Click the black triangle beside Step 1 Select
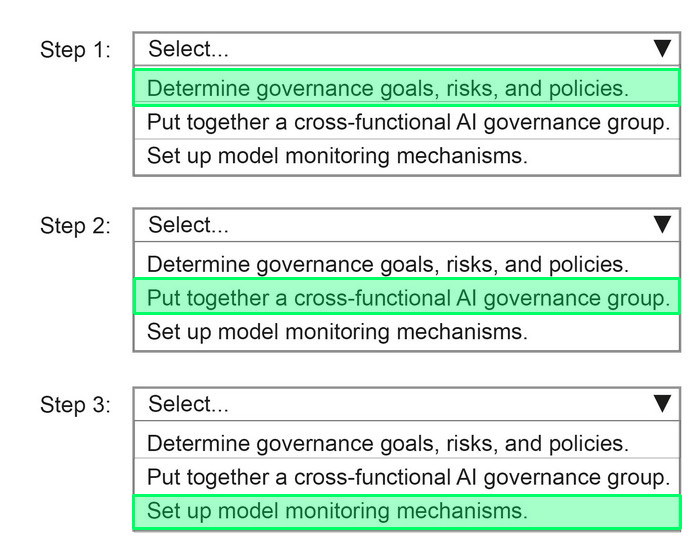700x546 pixels. (662, 48)
